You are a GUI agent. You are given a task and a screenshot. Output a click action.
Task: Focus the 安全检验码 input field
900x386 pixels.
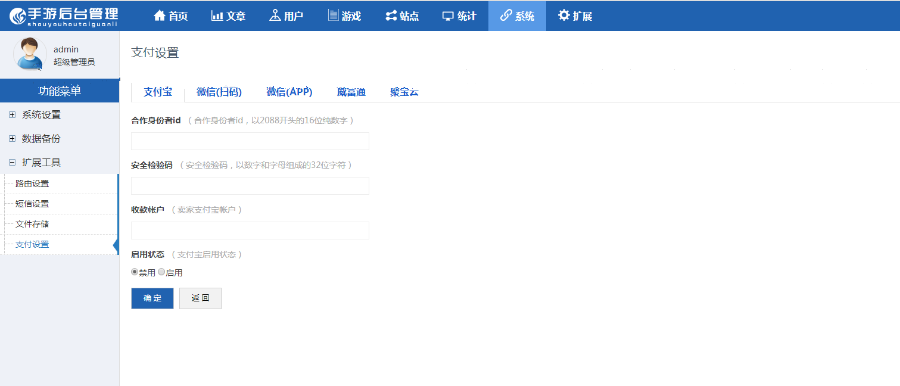tap(250, 186)
